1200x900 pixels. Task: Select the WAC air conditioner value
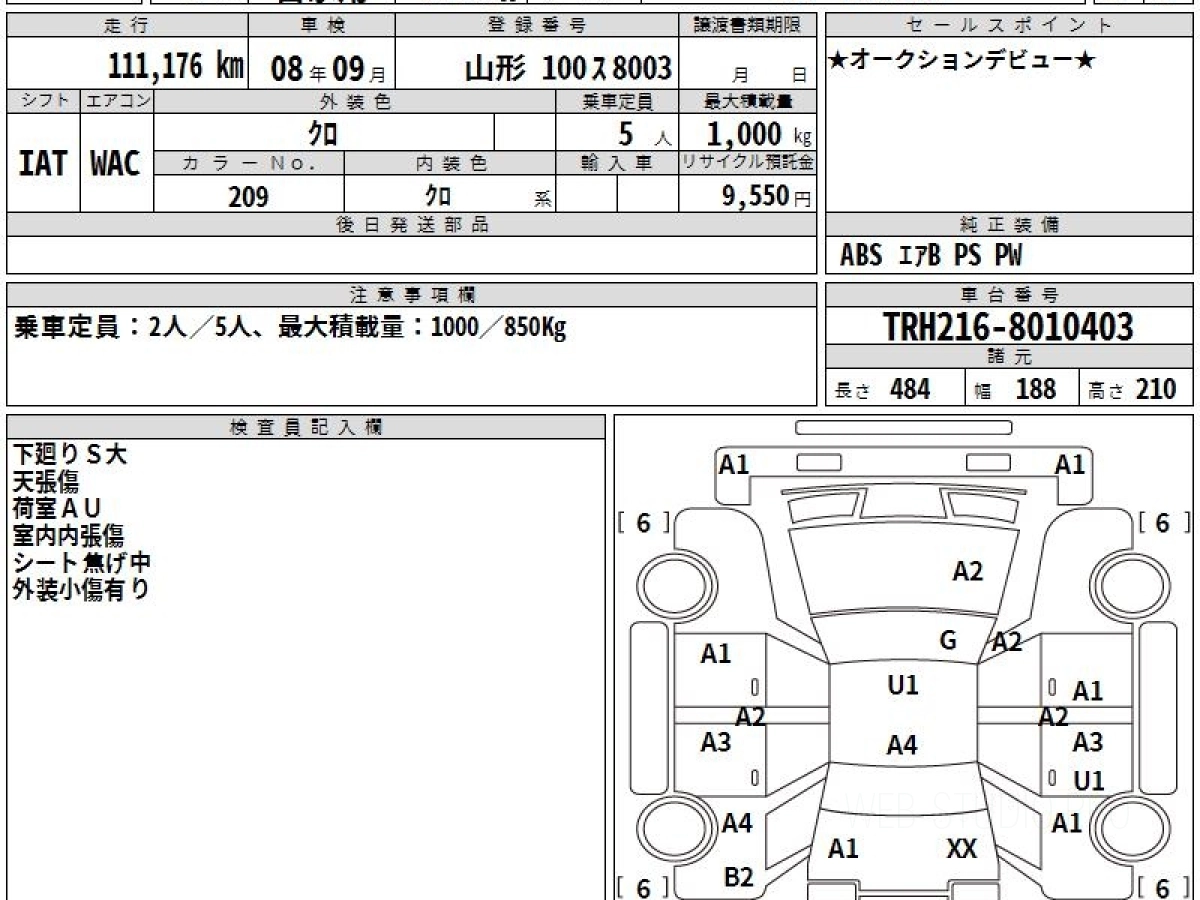(116, 164)
